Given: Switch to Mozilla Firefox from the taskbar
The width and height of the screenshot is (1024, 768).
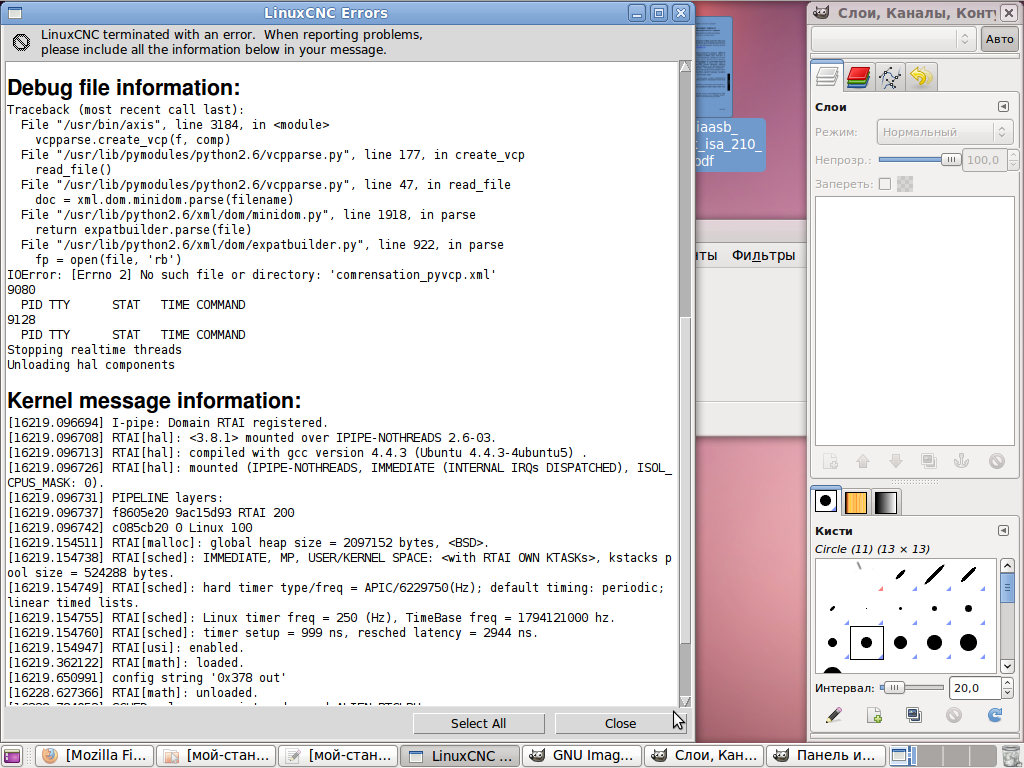Looking at the screenshot, I should (95, 756).
